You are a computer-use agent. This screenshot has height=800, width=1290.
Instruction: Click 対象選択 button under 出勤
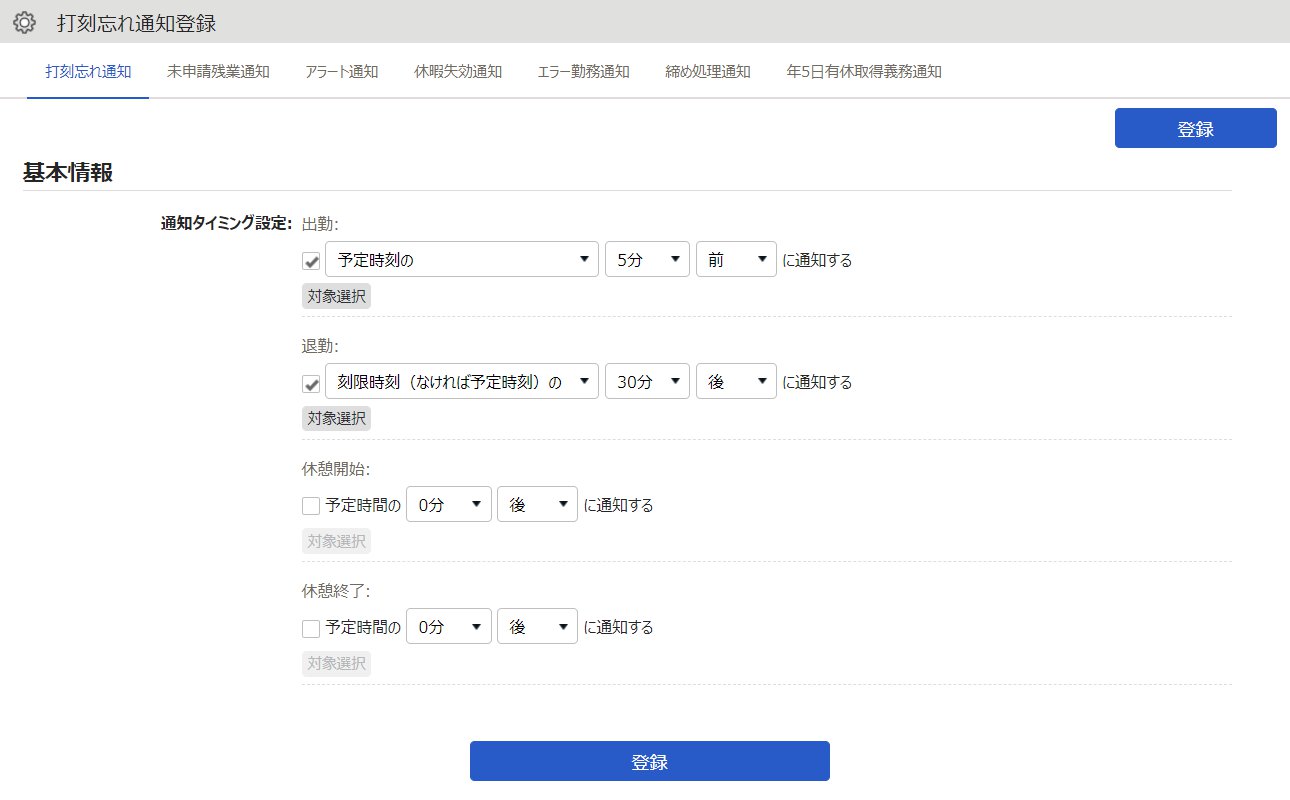(x=336, y=296)
